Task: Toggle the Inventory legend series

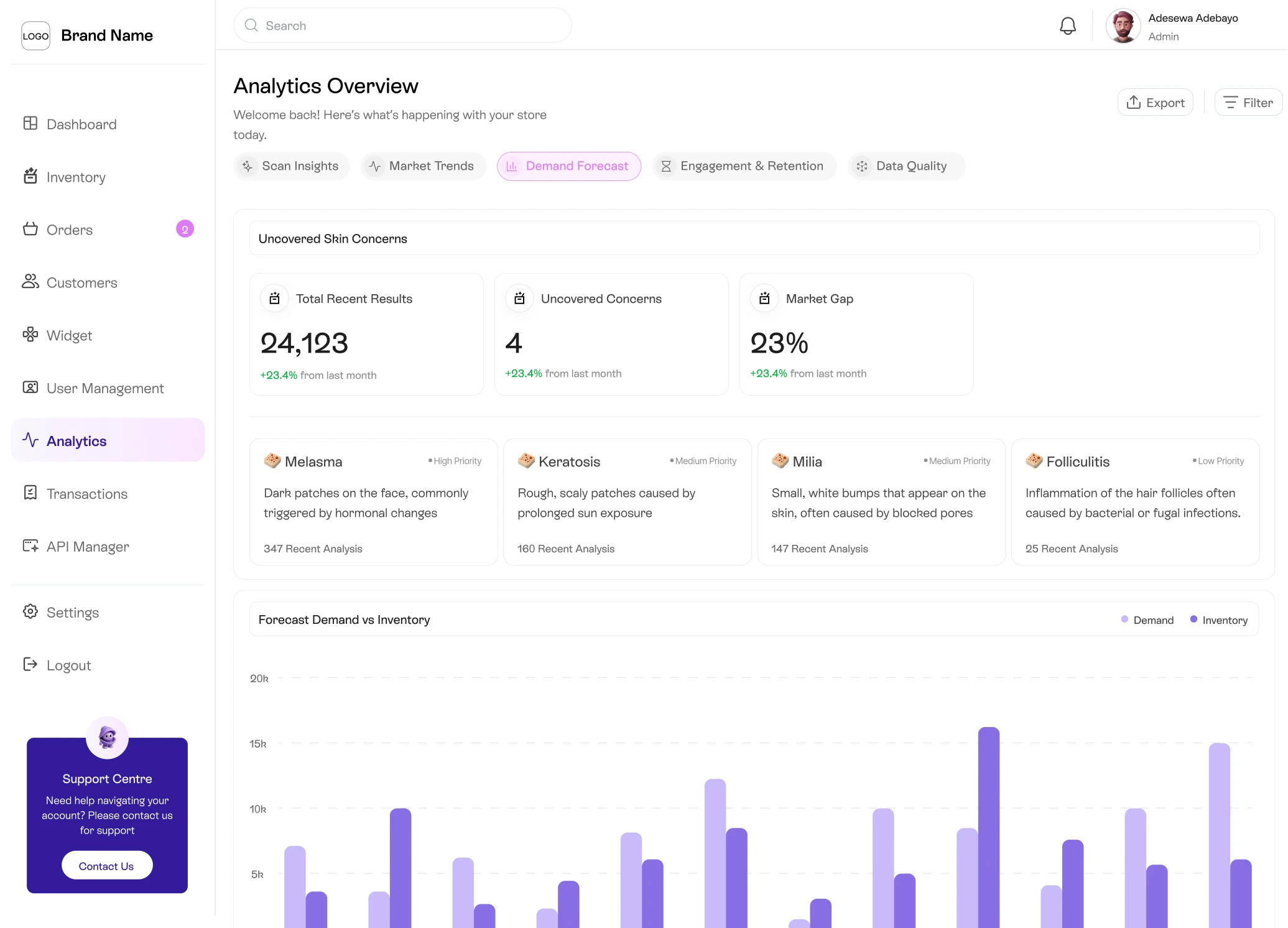Action: point(1218,620)
